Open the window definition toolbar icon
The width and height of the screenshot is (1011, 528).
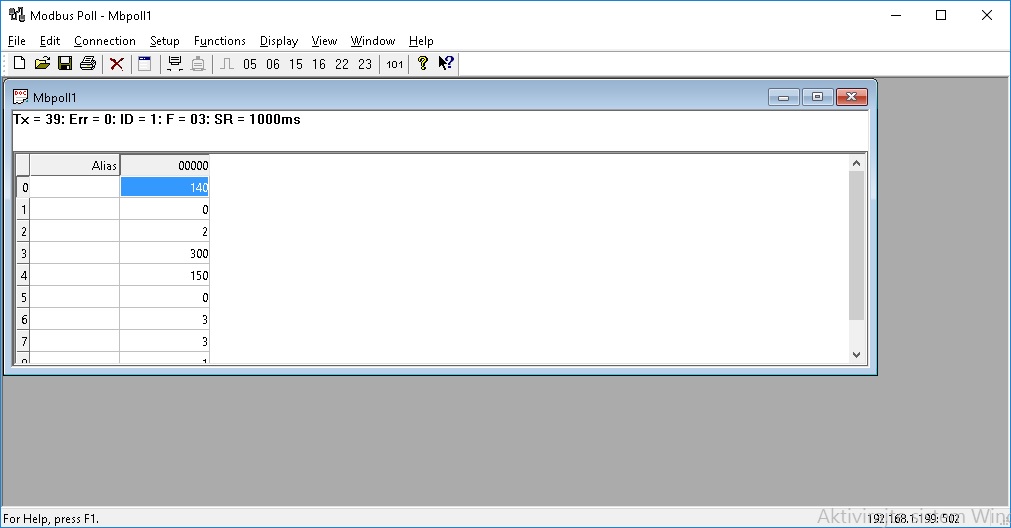145,64
